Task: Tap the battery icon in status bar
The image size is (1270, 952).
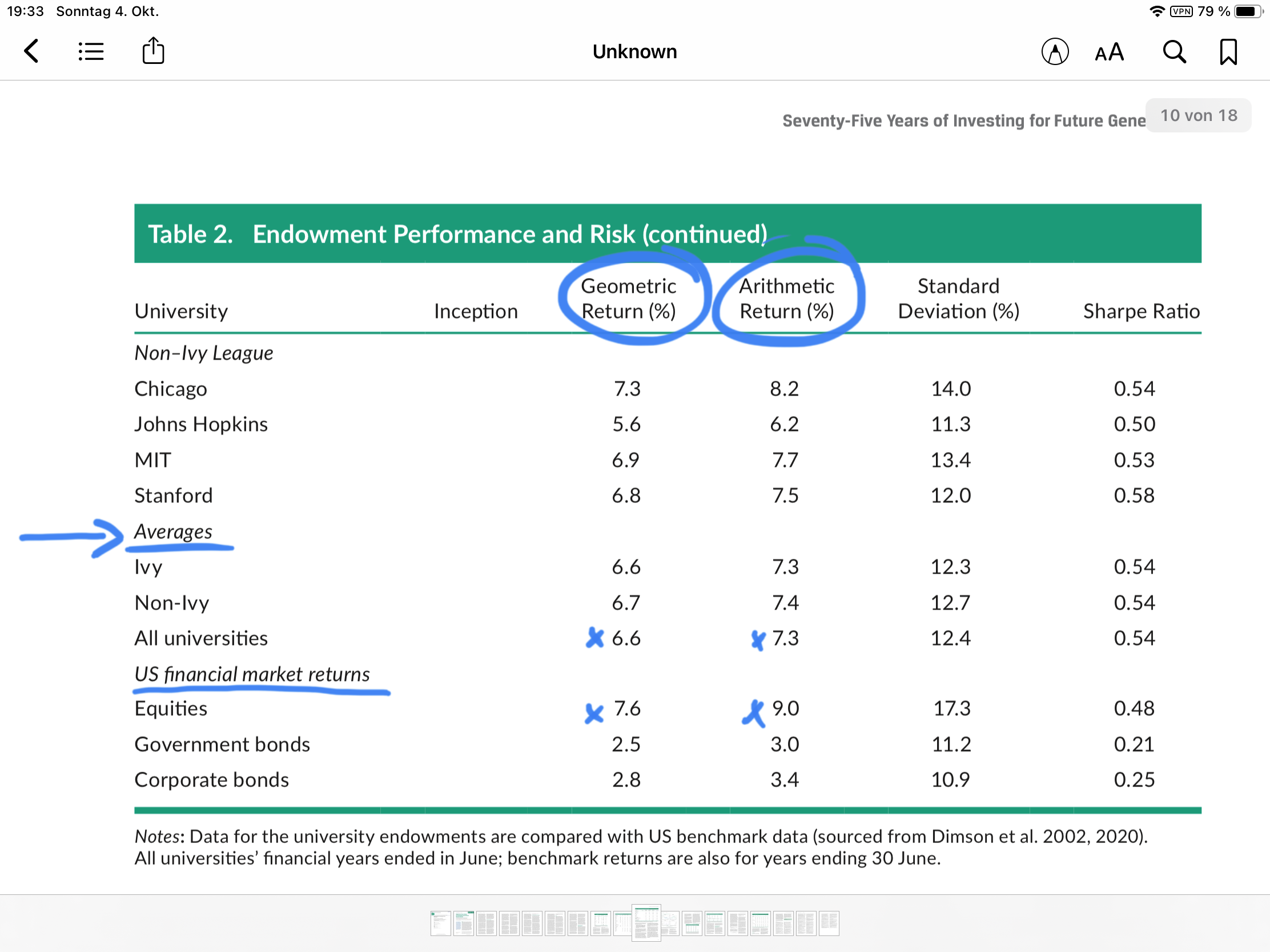Action: (1248, 11)
